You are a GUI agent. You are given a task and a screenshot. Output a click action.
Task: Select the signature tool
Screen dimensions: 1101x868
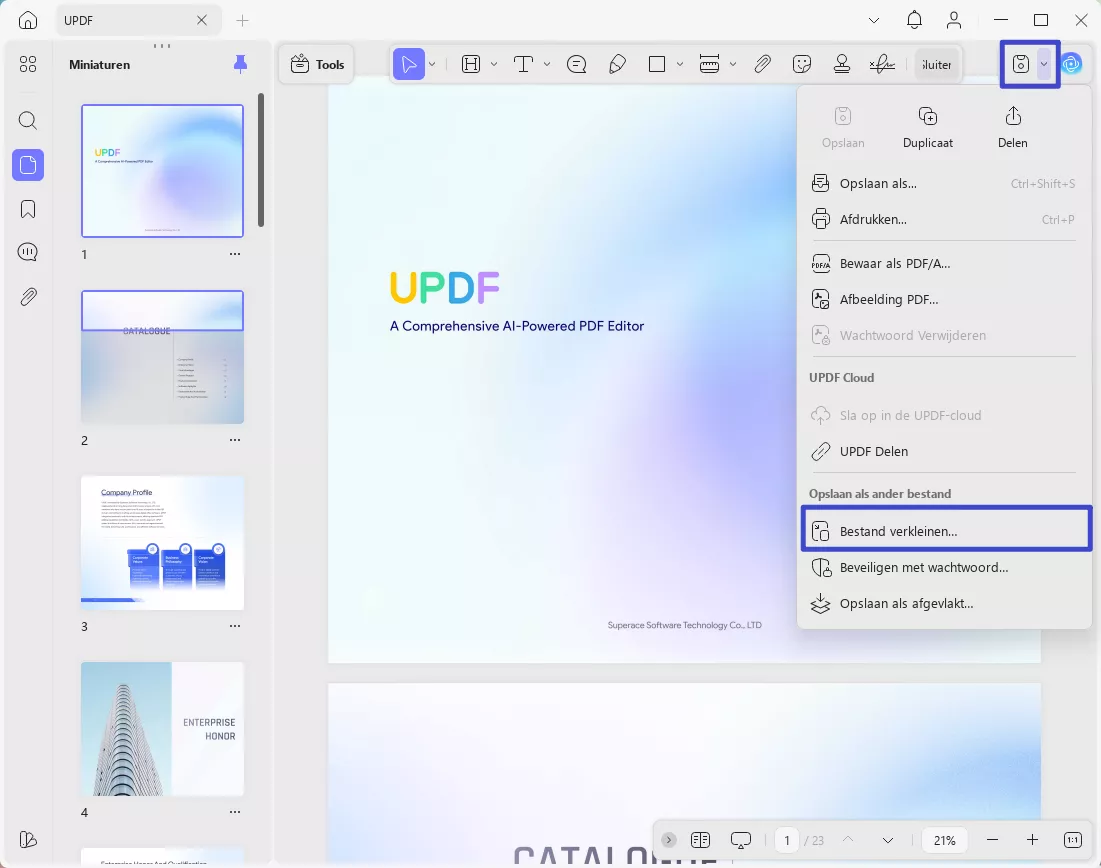[x=882, y=65]
